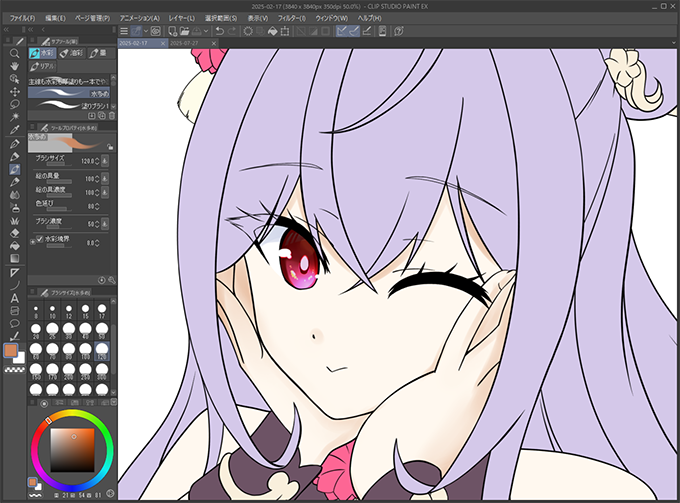The image size is (680, 503).
Task: Click the New document icon
Action: pyautogui.click(x=172, y=31)
